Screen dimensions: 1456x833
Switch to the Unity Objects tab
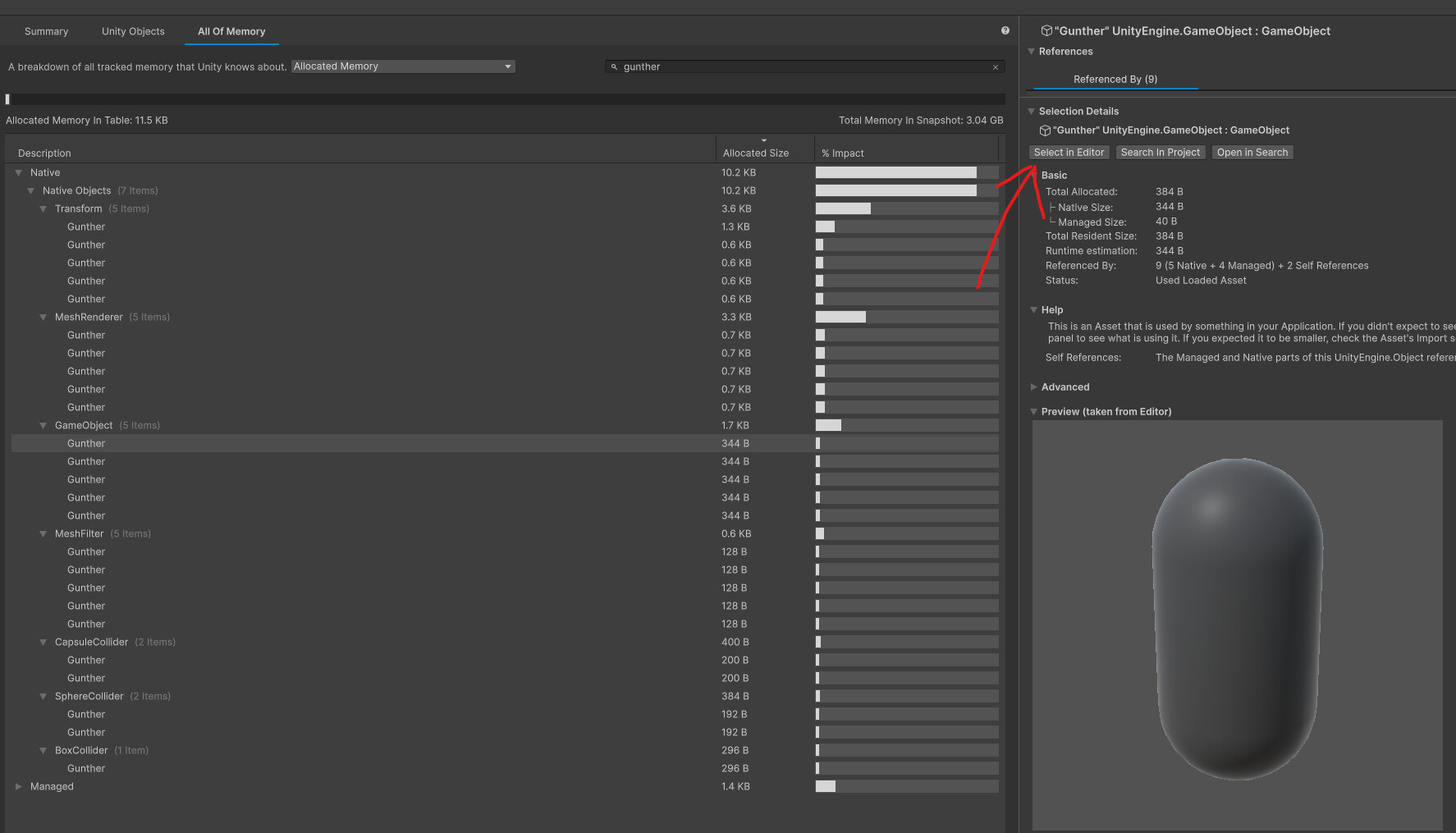coord(132,31)
